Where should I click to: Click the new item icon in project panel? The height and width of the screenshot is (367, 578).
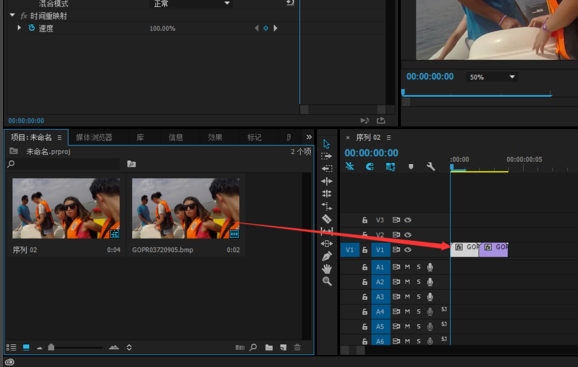tap(283, 347)
